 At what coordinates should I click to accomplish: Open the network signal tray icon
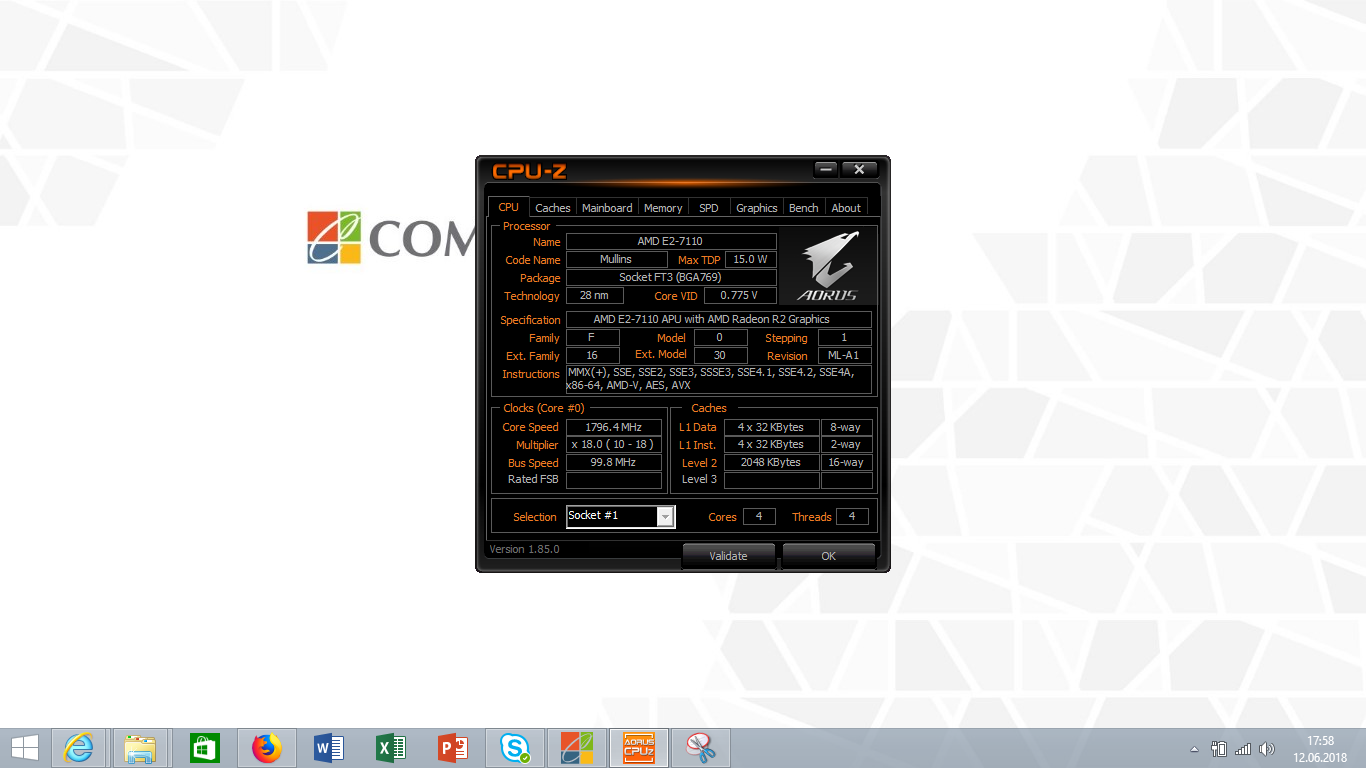coord(1243,749)
